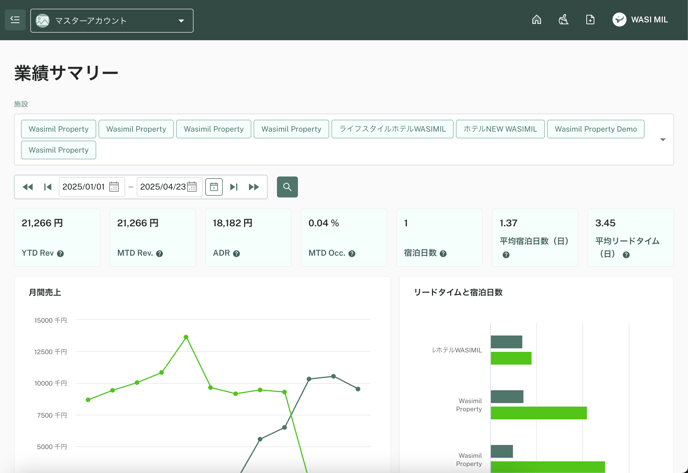This screenshot has width=688, height=473.
Task: Go to home via house icon
Action: [536, 20]
